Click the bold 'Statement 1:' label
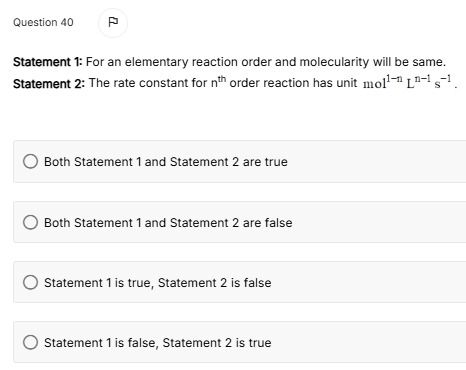Viewport: 466px width, 370px height. point(47,62)
